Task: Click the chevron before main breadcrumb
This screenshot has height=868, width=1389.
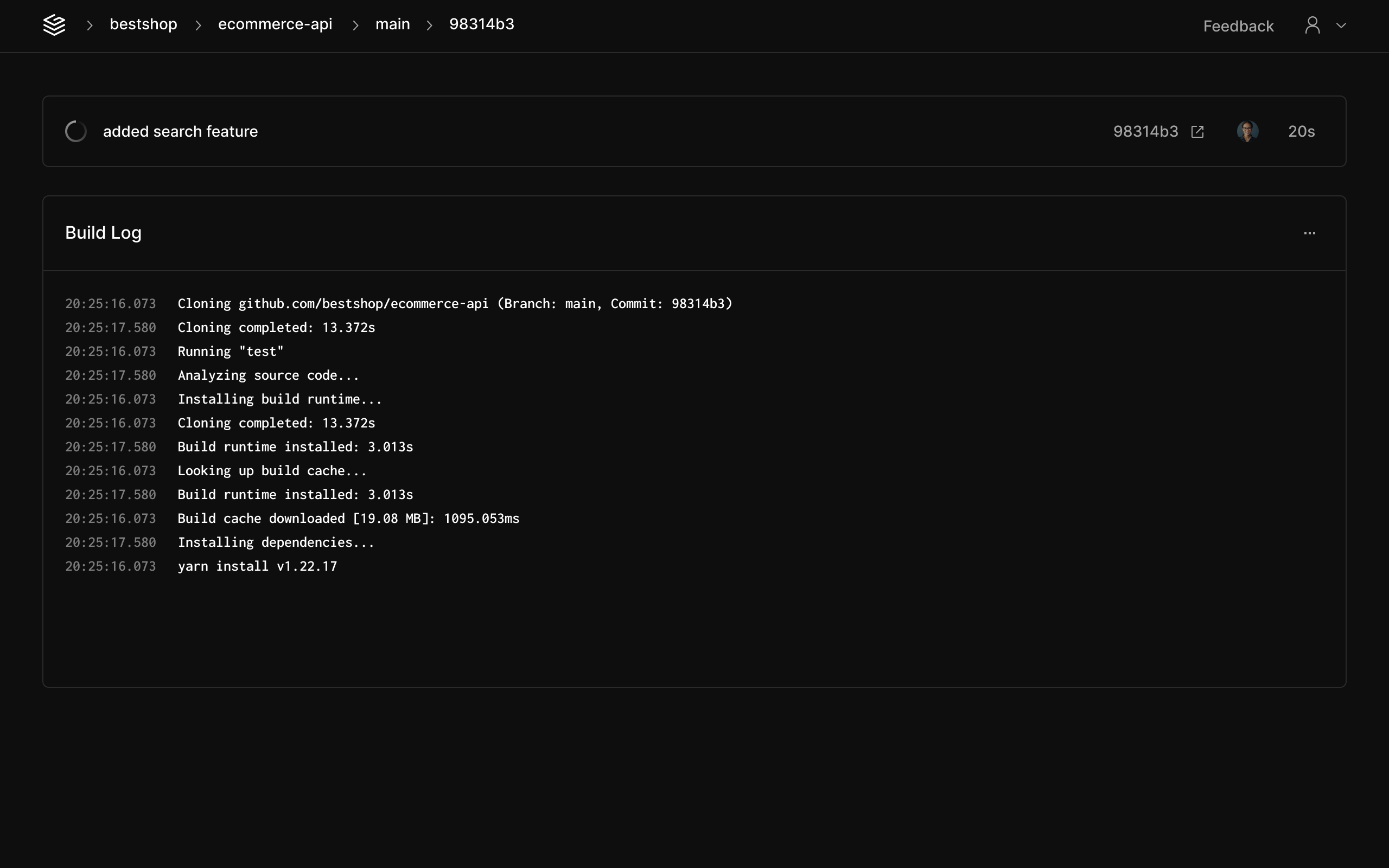Action: 355,25
